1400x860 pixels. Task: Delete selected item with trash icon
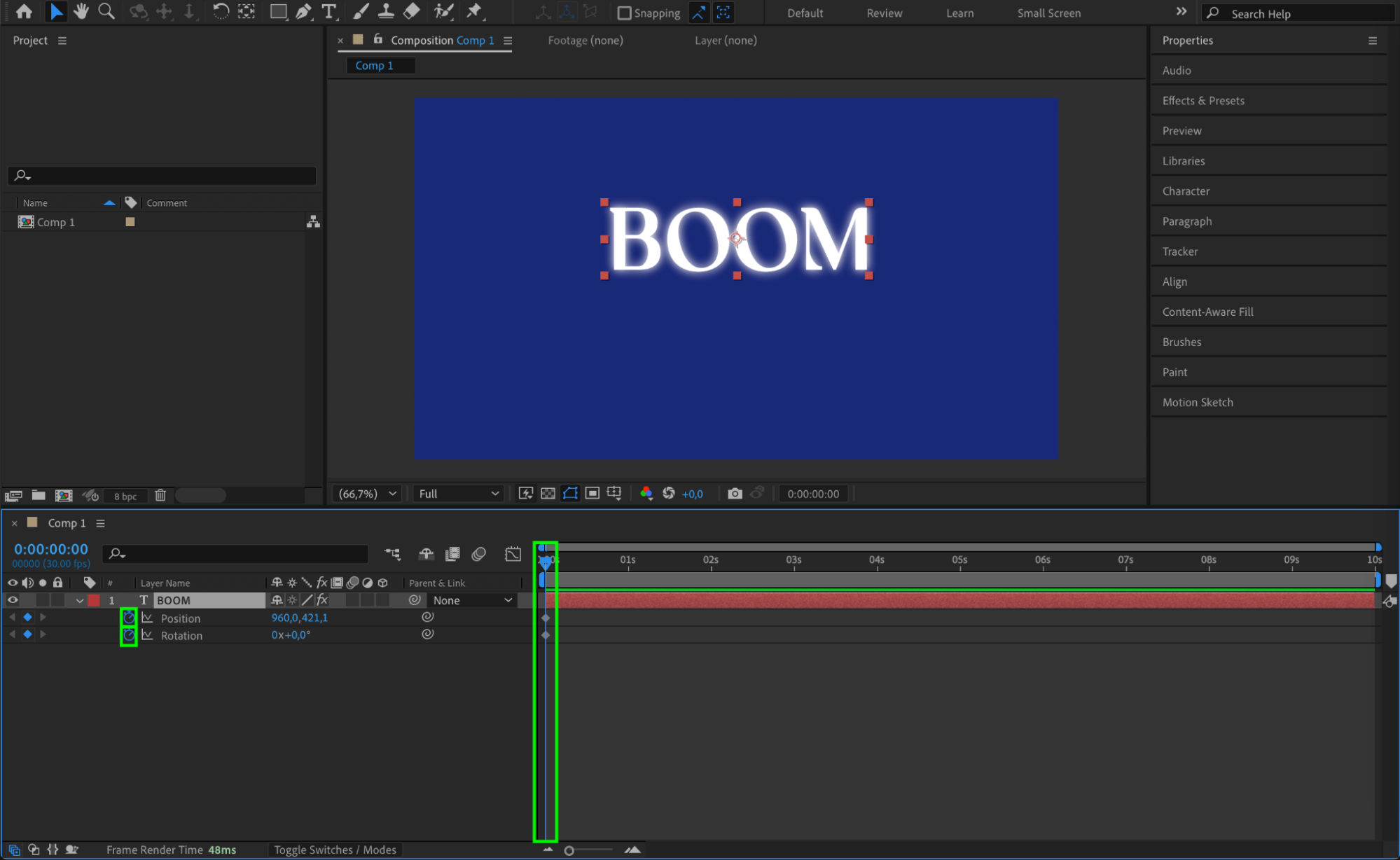point(160,496)
